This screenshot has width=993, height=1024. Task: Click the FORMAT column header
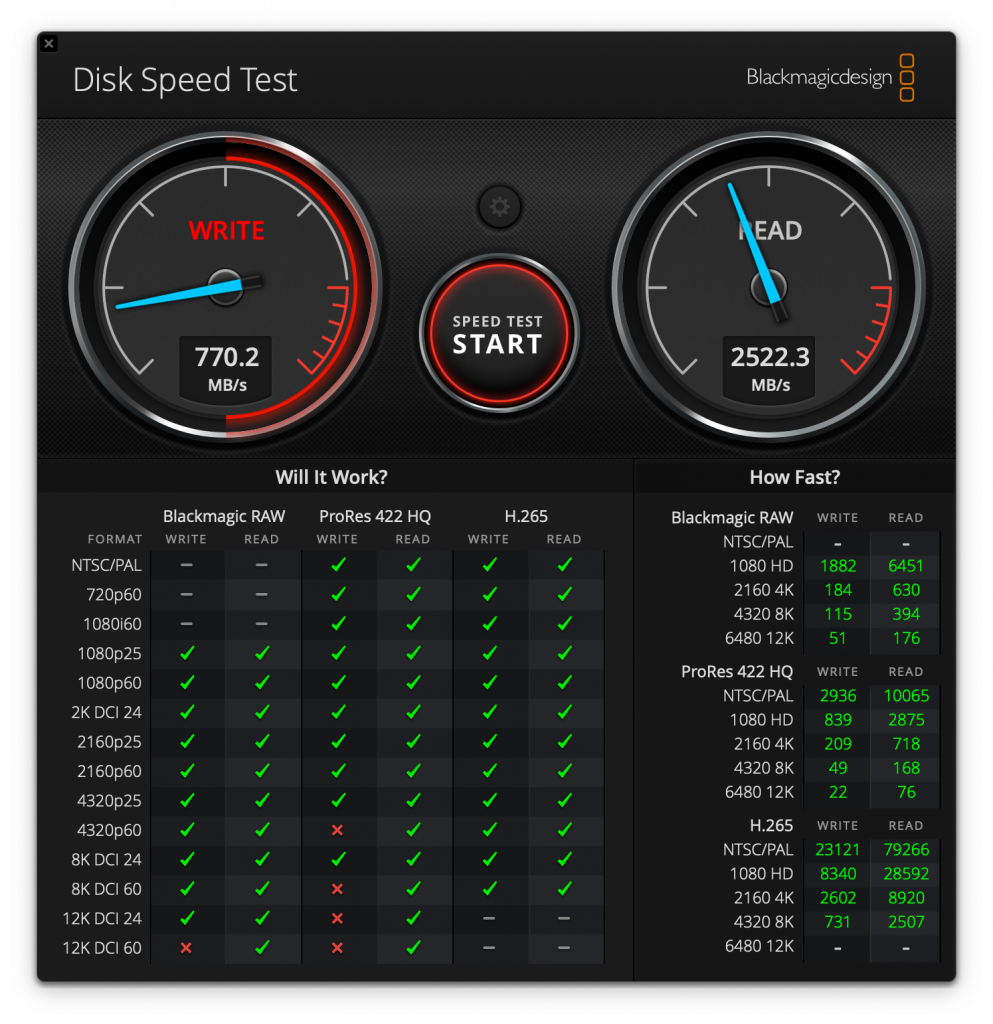(x=115, y=539)
